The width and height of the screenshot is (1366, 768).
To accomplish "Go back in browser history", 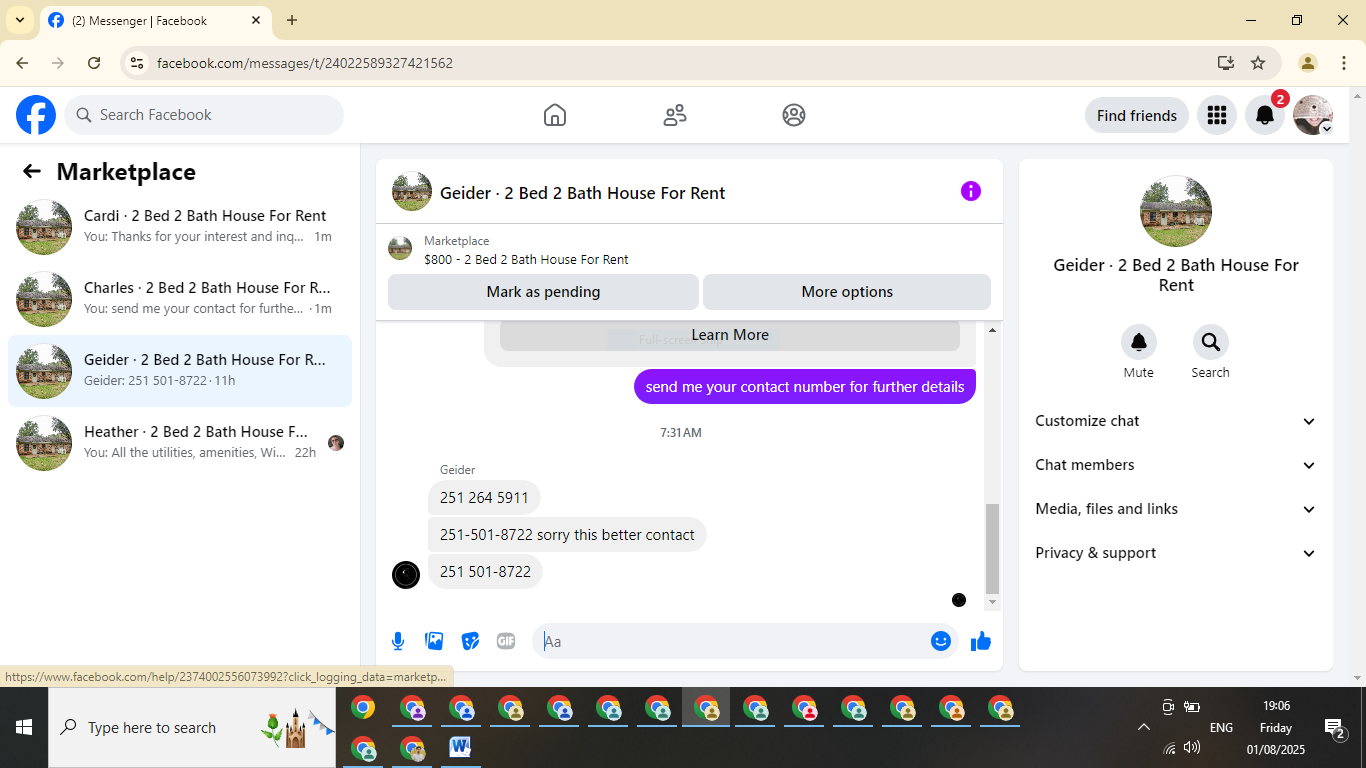I will pos(22,63).
